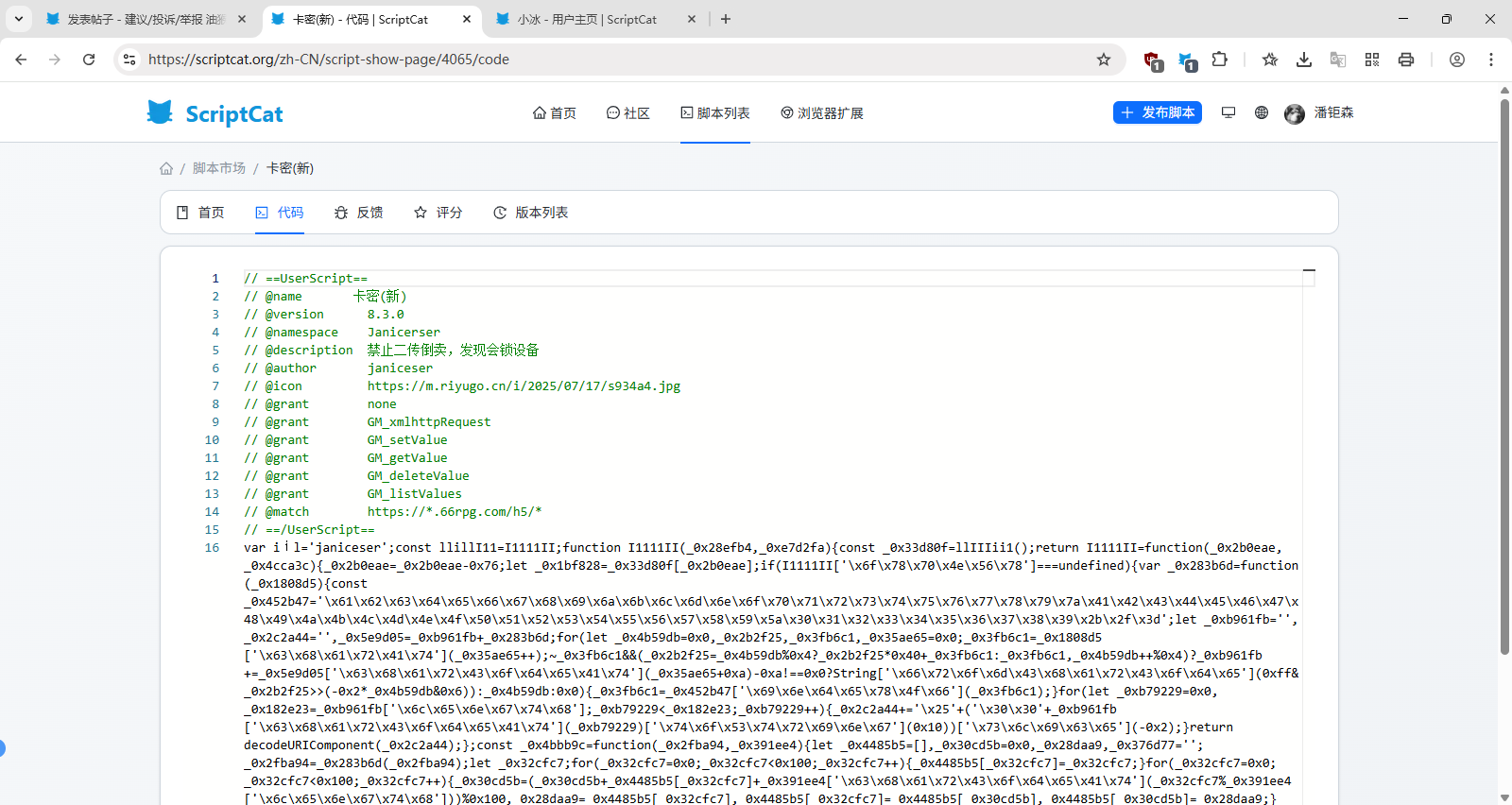Viewport: 1512px width, 805px height.
Task: Open 首页 in top navigation
Action: click(555, 113)
